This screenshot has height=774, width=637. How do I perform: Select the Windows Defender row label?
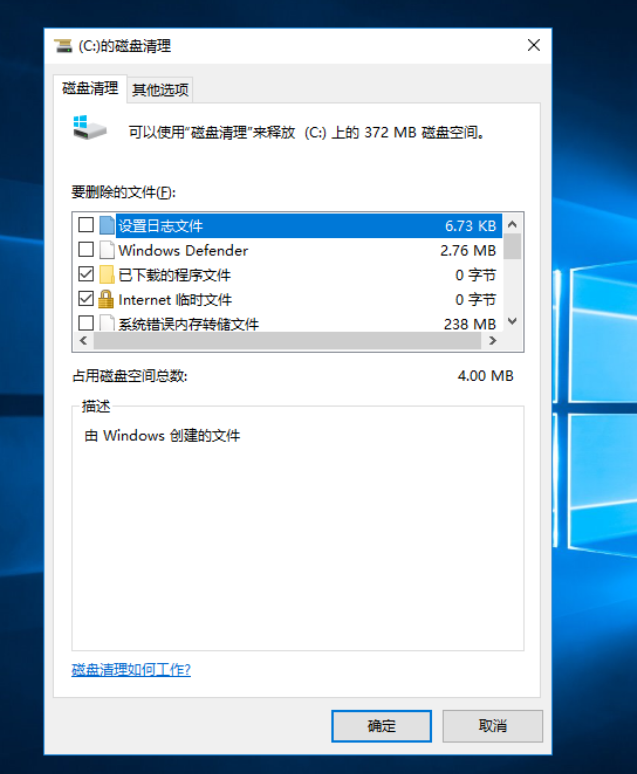point(183,251)
